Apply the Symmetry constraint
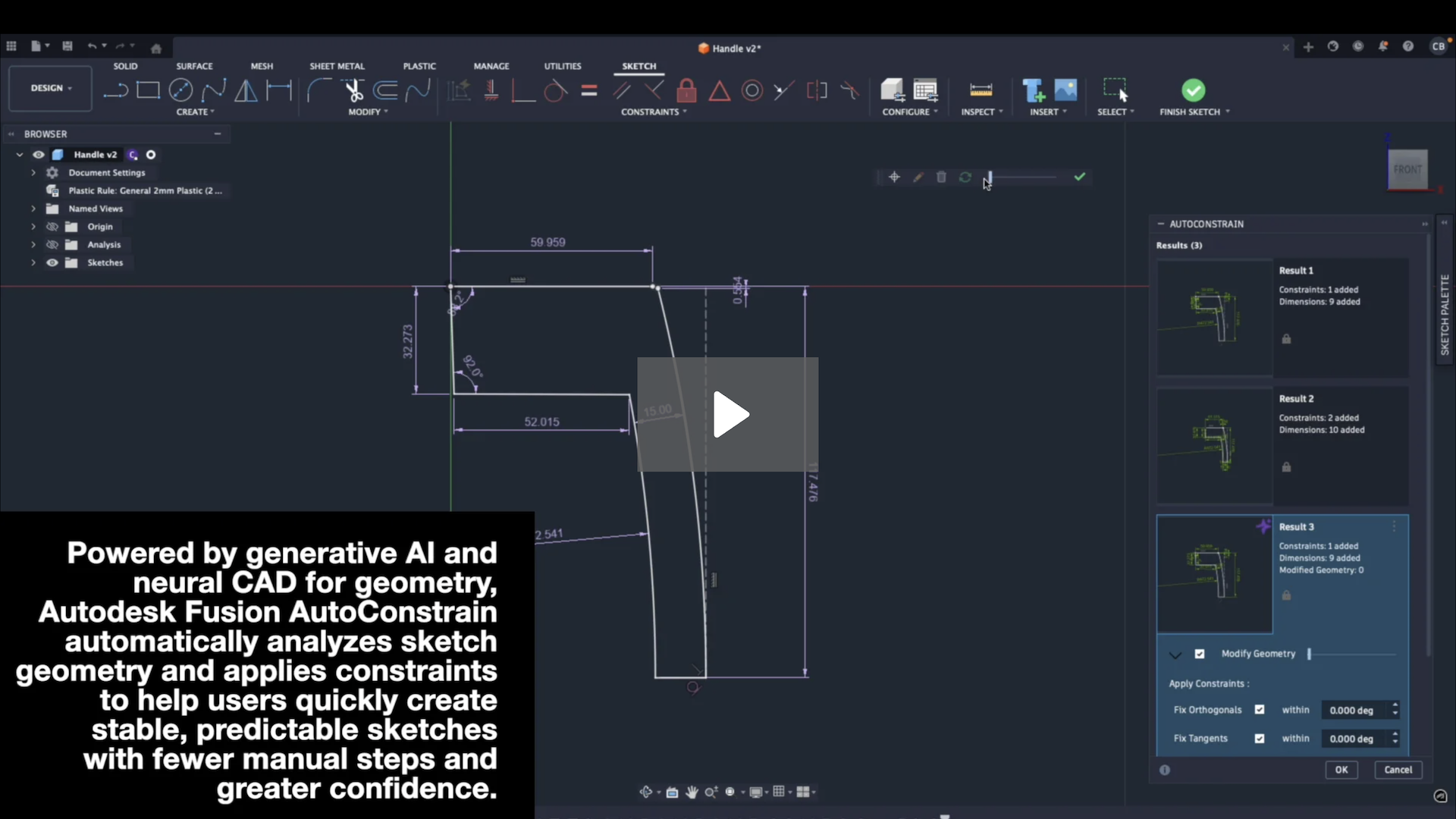This screenshot has height=819, width=1456. tap(817, 91)
